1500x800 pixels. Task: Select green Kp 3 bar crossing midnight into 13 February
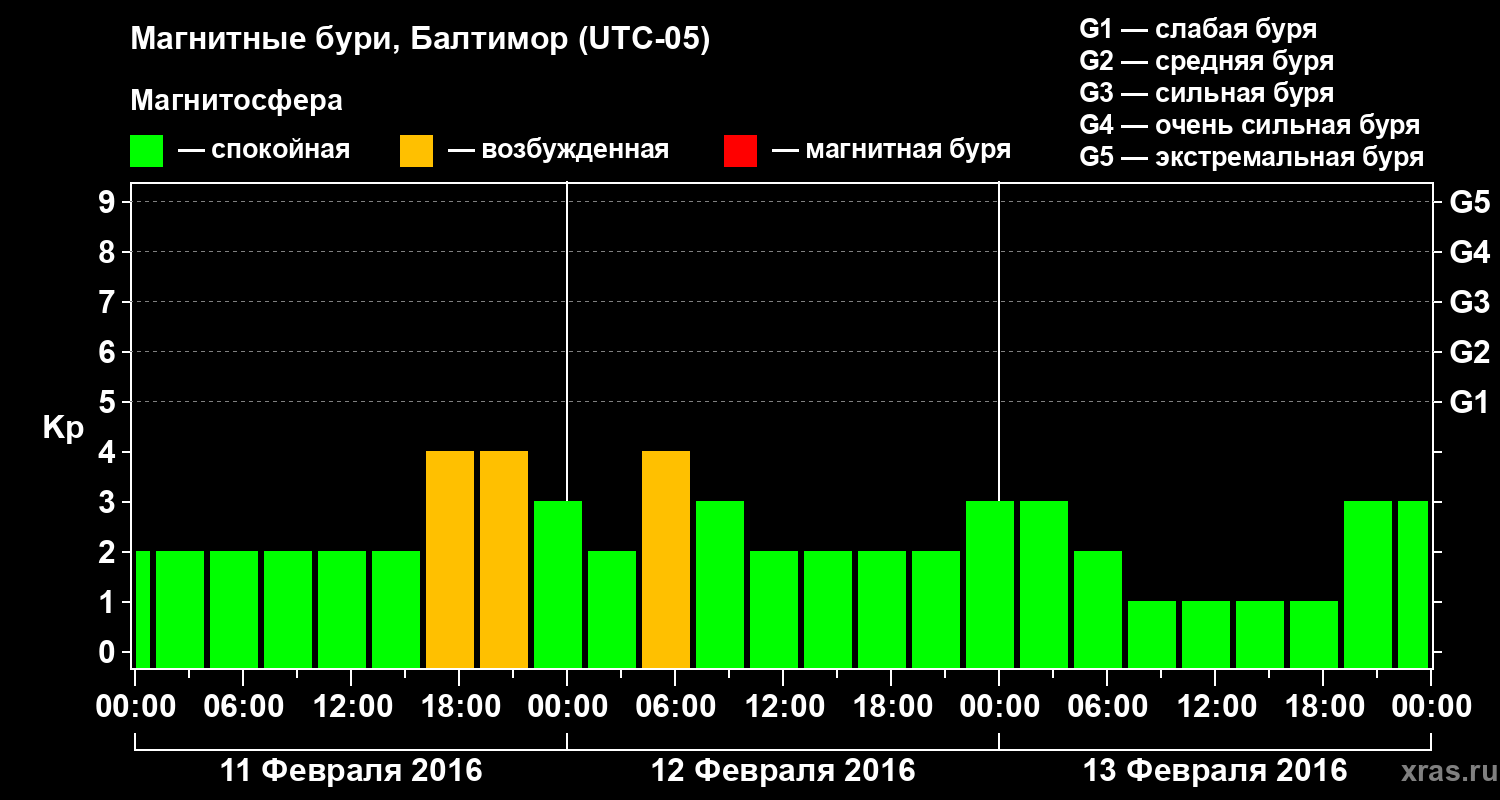[x=990, y=584]
